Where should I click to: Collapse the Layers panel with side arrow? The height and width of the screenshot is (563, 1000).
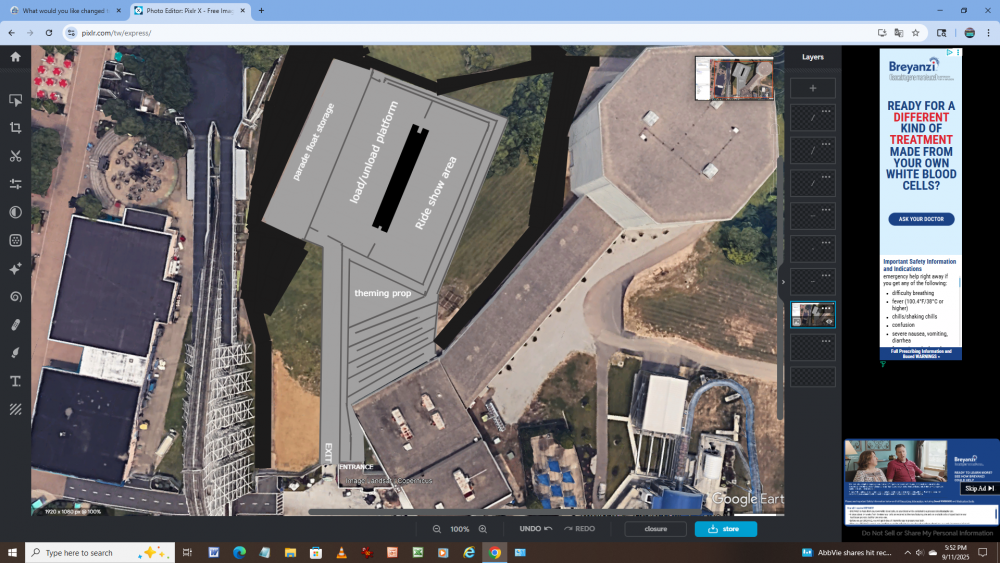(783, 282)
